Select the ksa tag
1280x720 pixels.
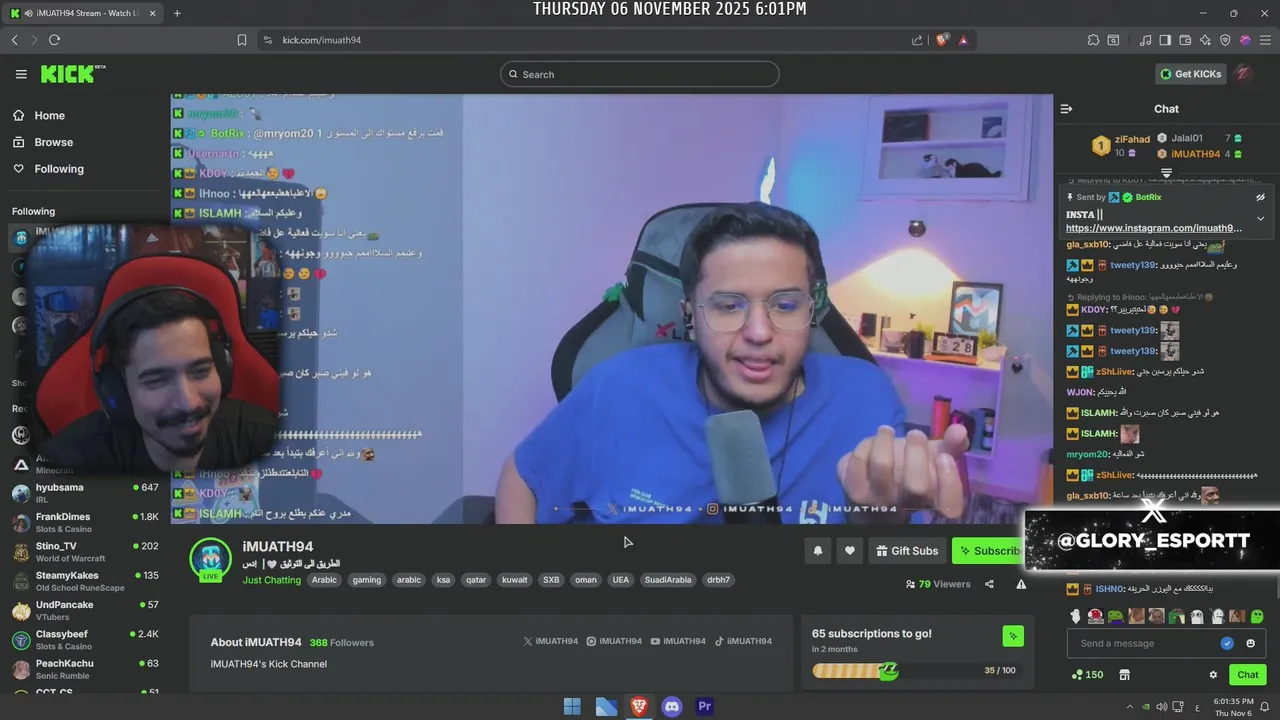[443, 580]
